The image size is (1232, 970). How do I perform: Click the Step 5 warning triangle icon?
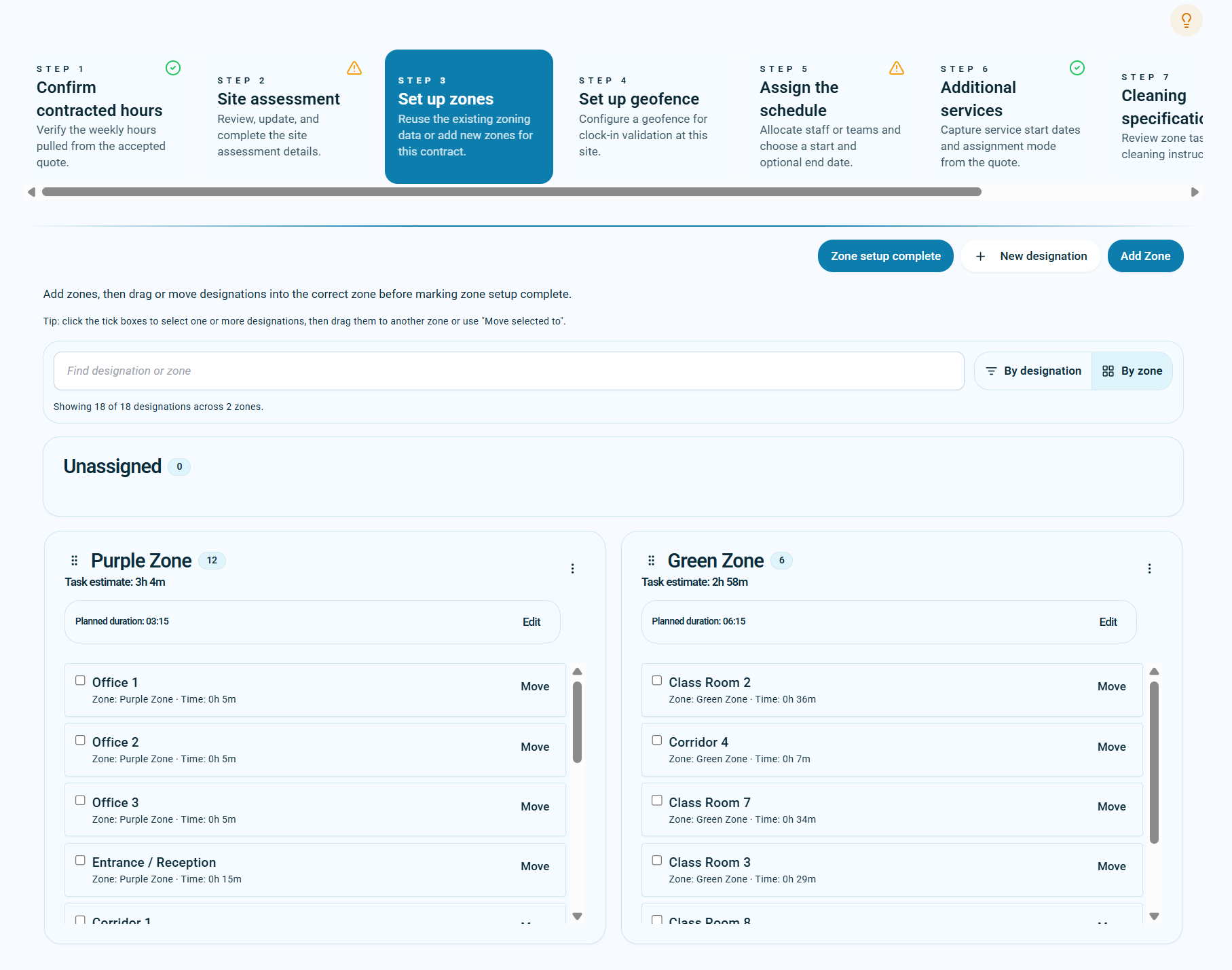point(897,68)
